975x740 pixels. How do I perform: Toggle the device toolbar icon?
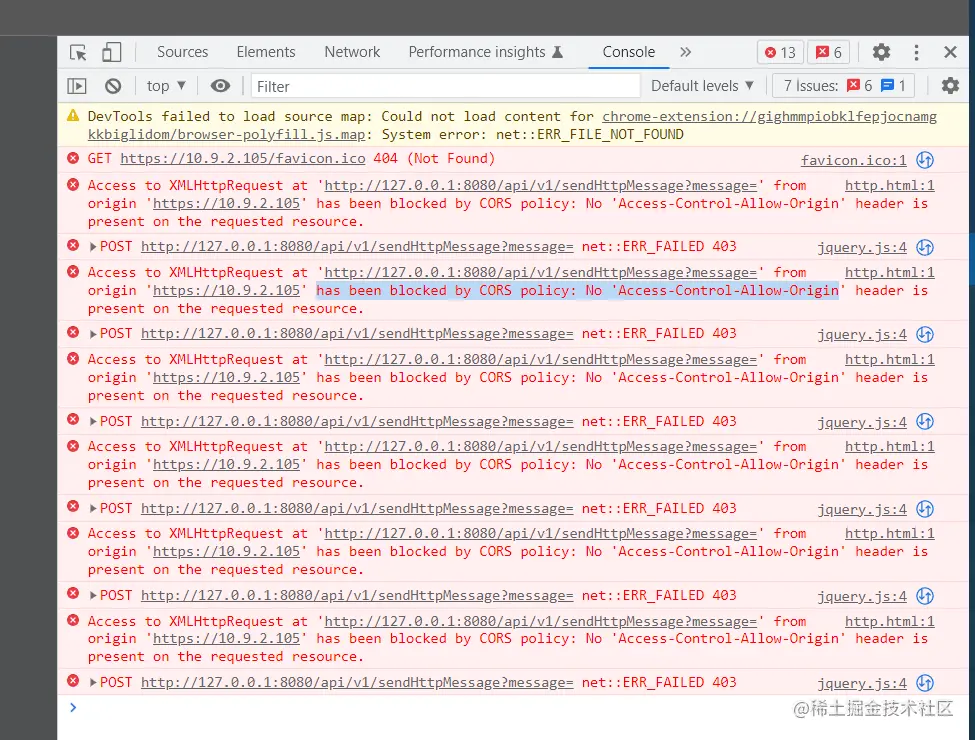111,52
